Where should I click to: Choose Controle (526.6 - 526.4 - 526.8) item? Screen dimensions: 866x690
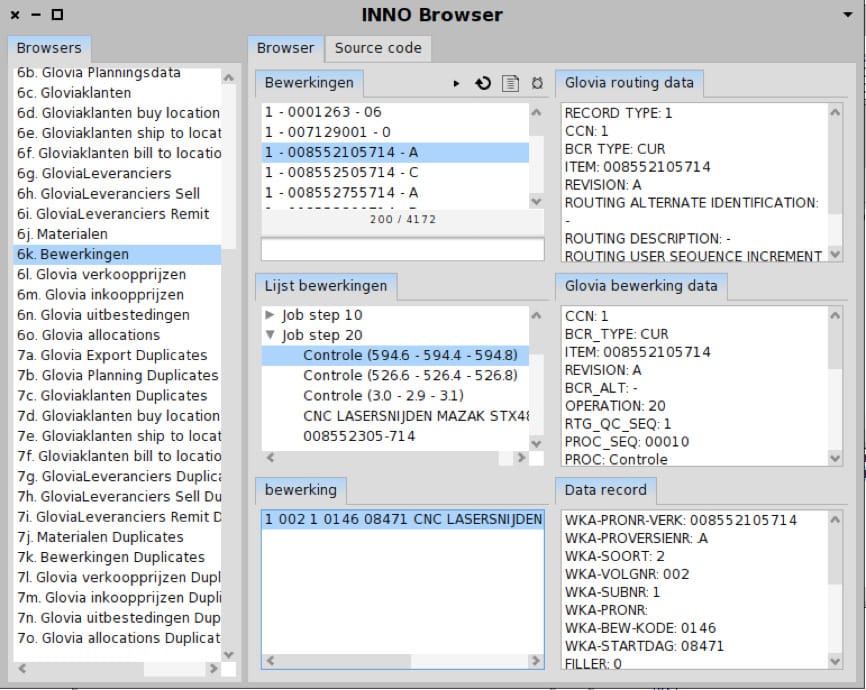pyautogui.click(x=410, y=376)
